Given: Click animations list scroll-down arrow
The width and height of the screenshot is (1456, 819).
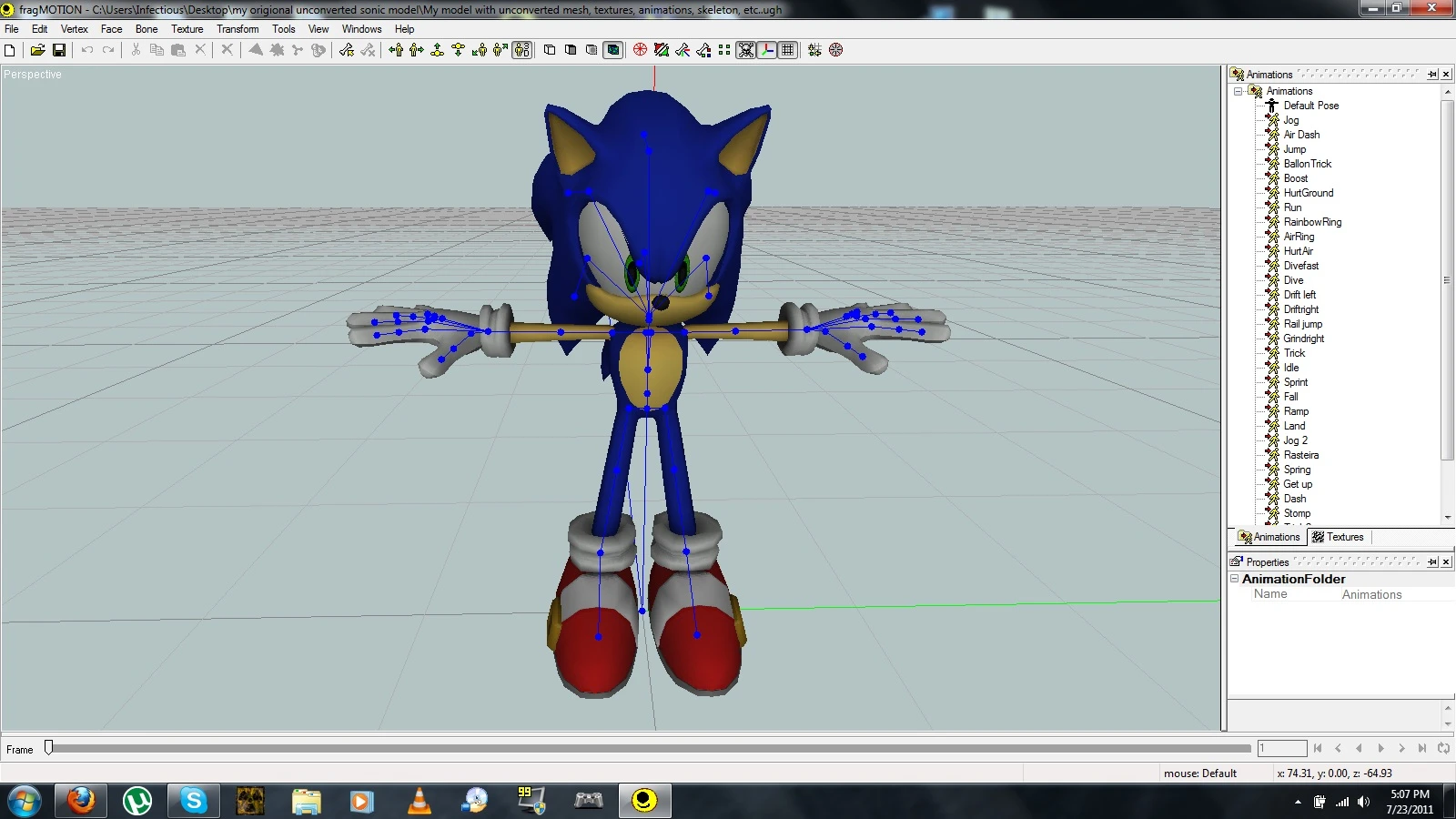Looking at the screenshot, I should (1448, 517).
